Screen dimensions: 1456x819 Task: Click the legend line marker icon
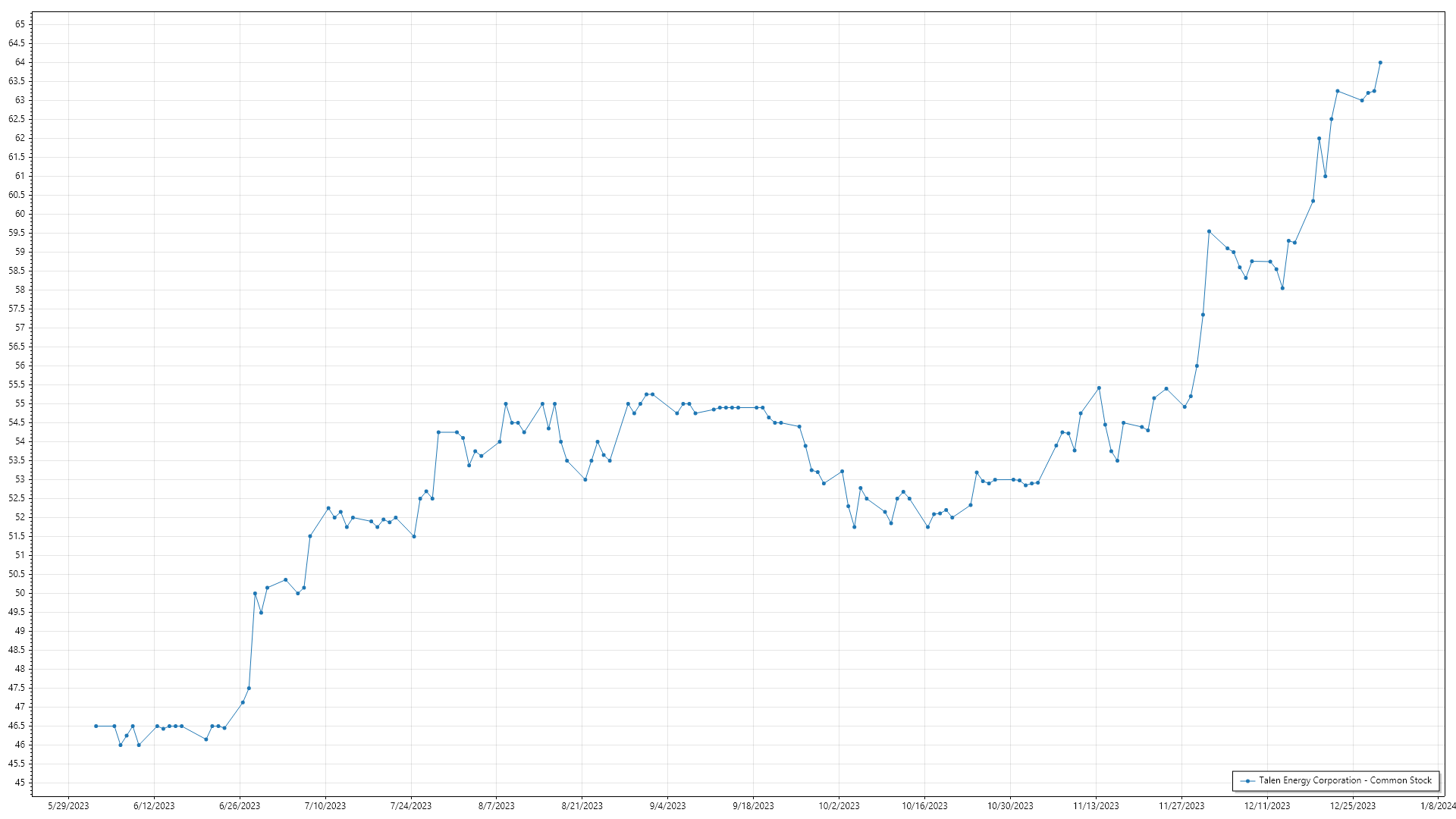[x=1247, y=781]
